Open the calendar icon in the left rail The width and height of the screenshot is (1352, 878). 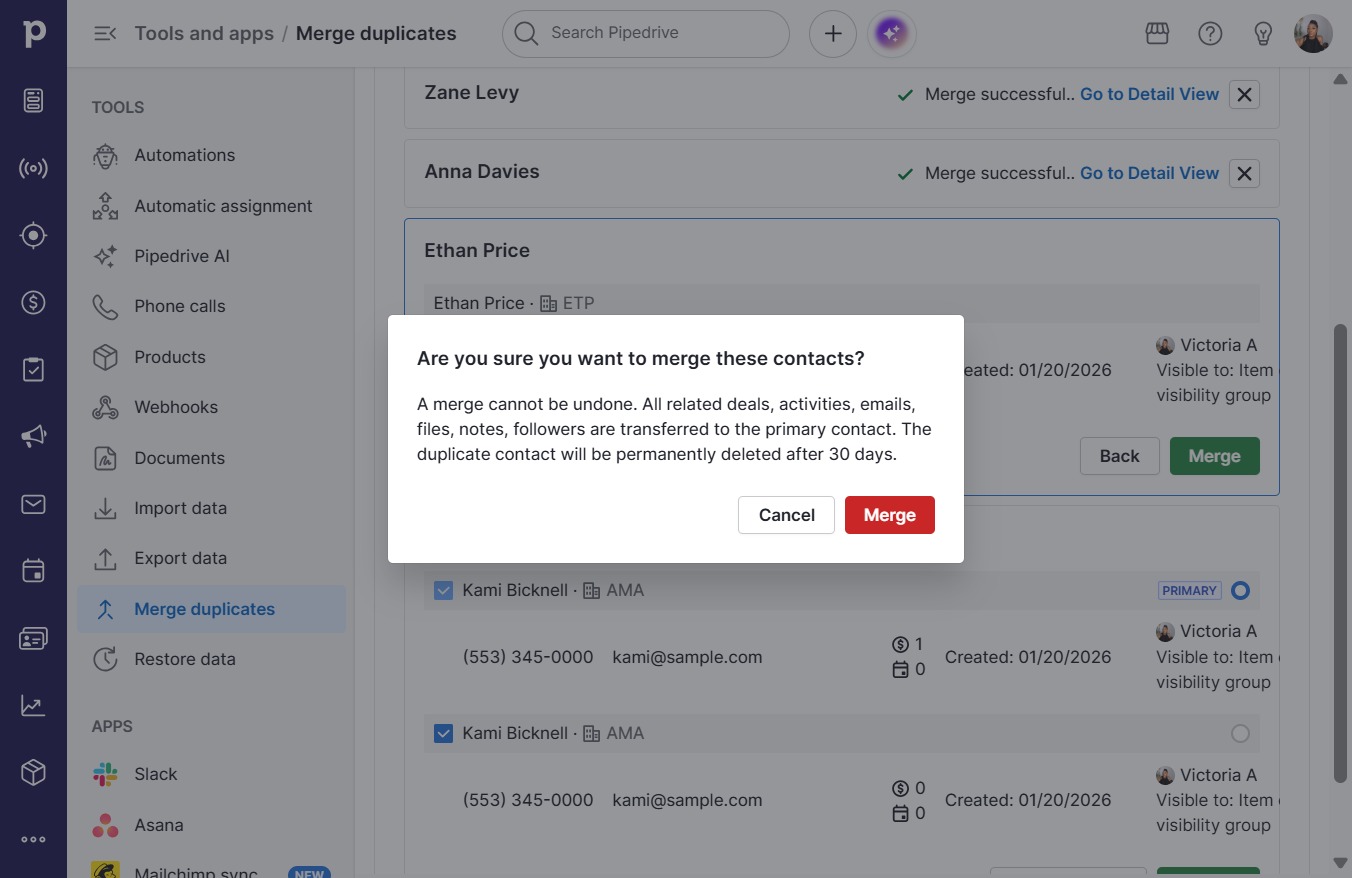(x=33, y=571)
